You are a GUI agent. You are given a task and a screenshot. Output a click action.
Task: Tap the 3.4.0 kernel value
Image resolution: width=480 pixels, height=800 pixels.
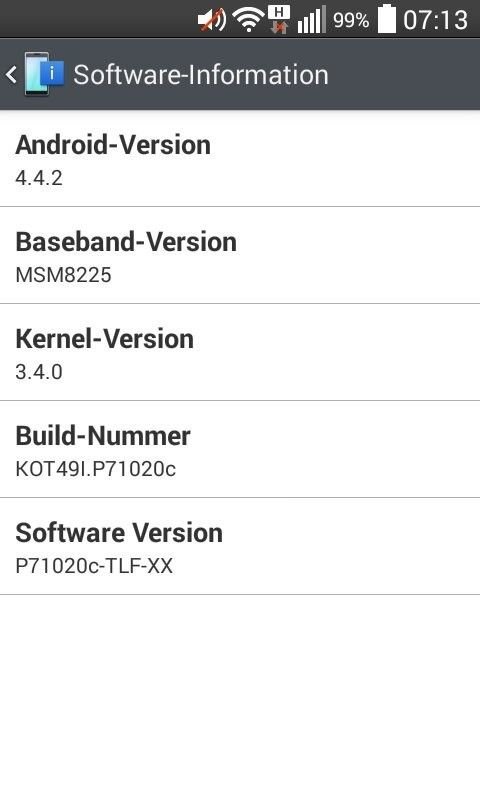coord(39,372)
